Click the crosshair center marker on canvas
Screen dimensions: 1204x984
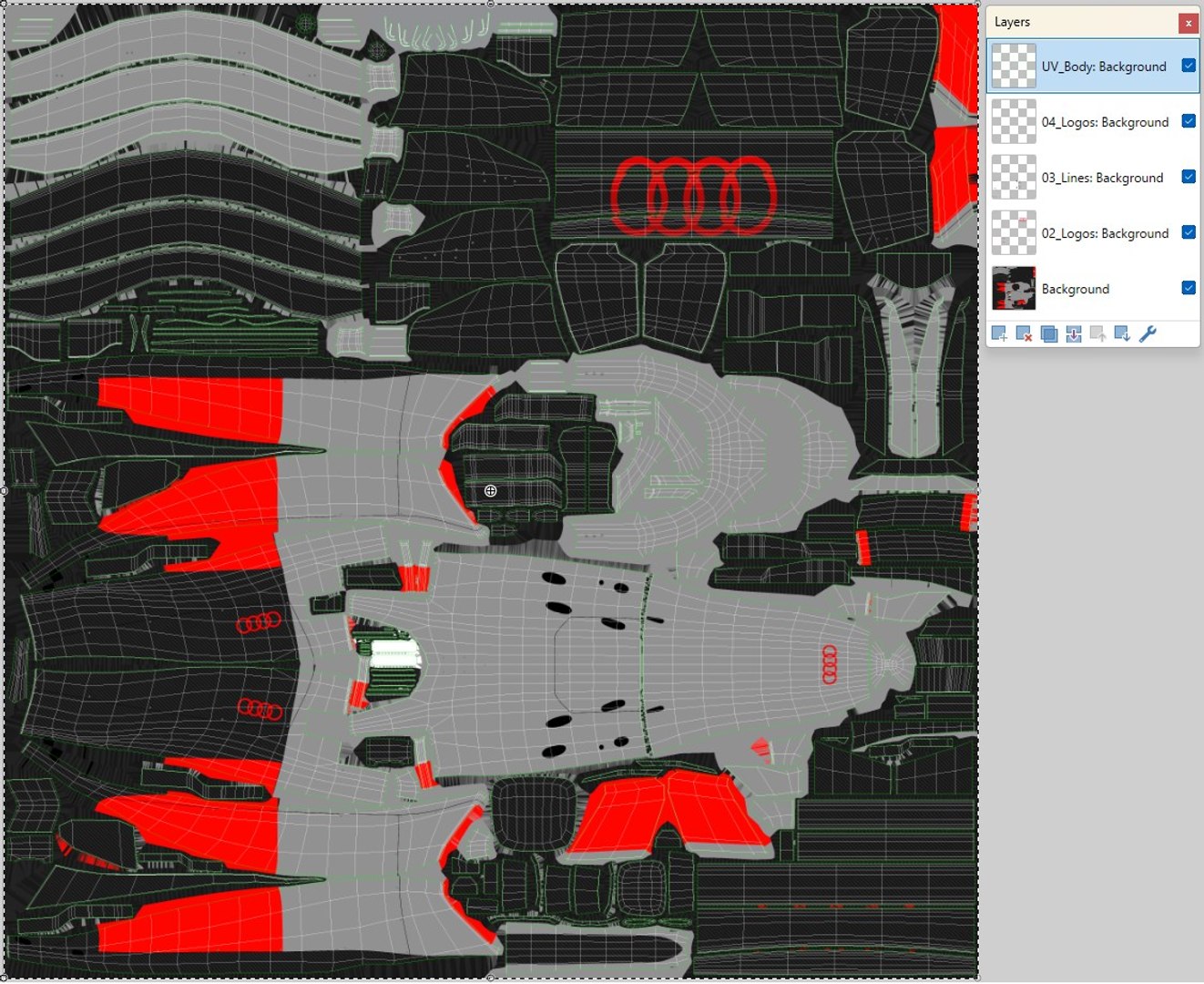(x=490, y=491)
